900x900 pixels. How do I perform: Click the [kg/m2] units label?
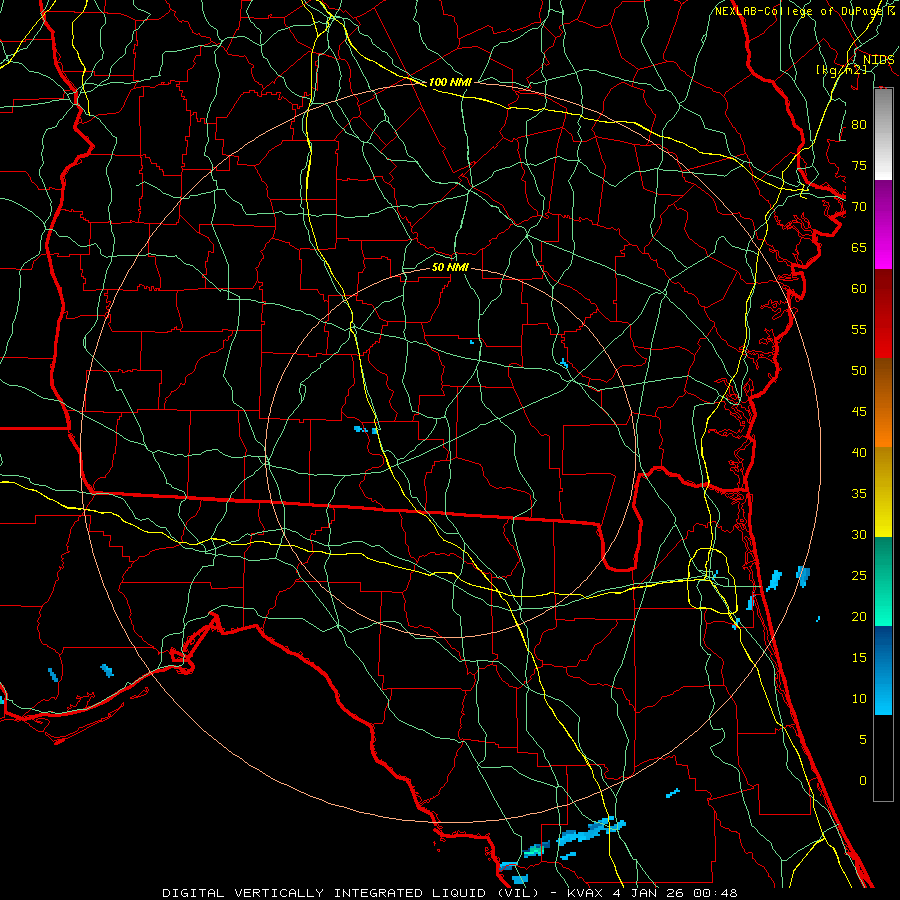click(x=841, y=70)
